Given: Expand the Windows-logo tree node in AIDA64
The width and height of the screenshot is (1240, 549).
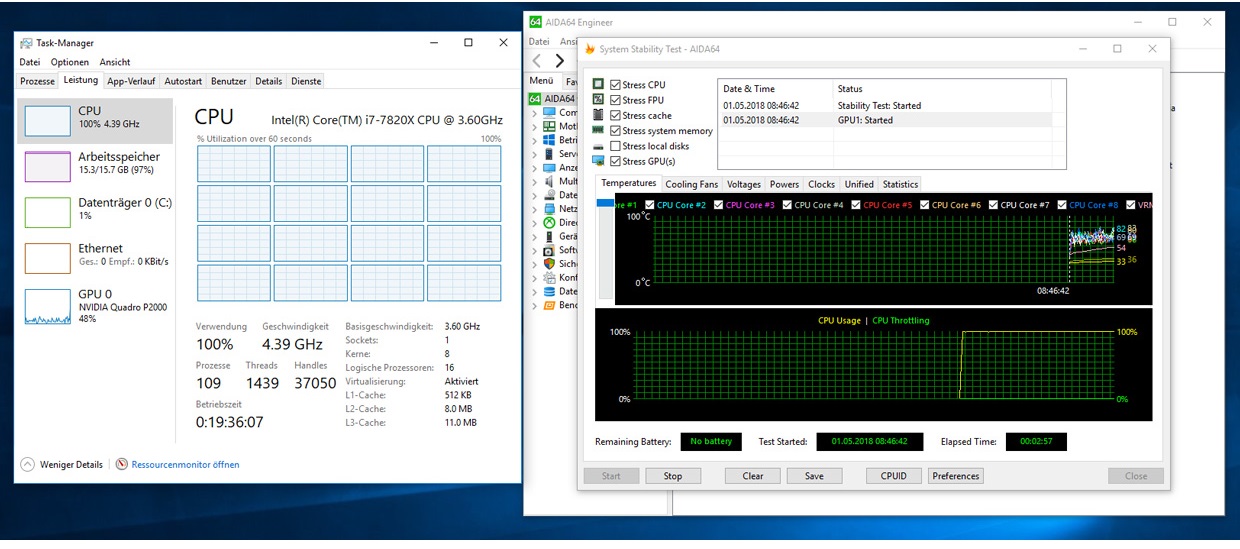Looking at the screenshot, I should coord(534,141).
